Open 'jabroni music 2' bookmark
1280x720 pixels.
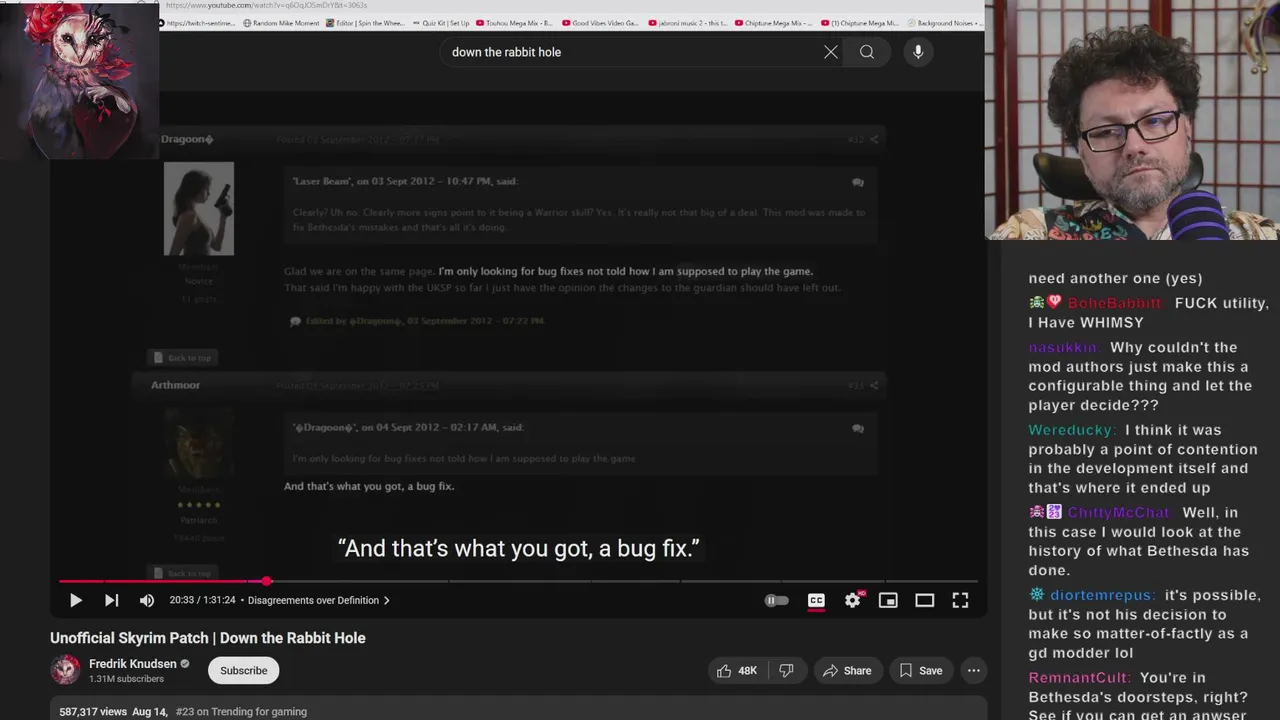[688, 23]
